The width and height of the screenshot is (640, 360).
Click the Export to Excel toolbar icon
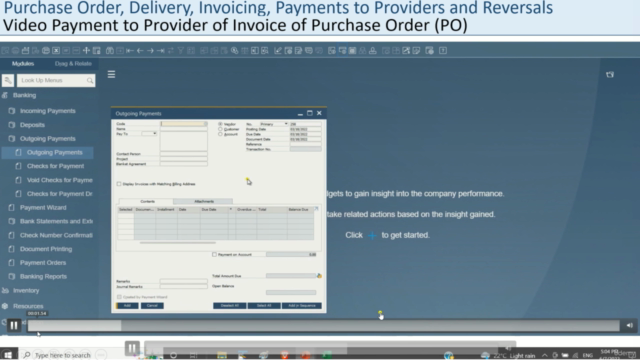(56, 51)
